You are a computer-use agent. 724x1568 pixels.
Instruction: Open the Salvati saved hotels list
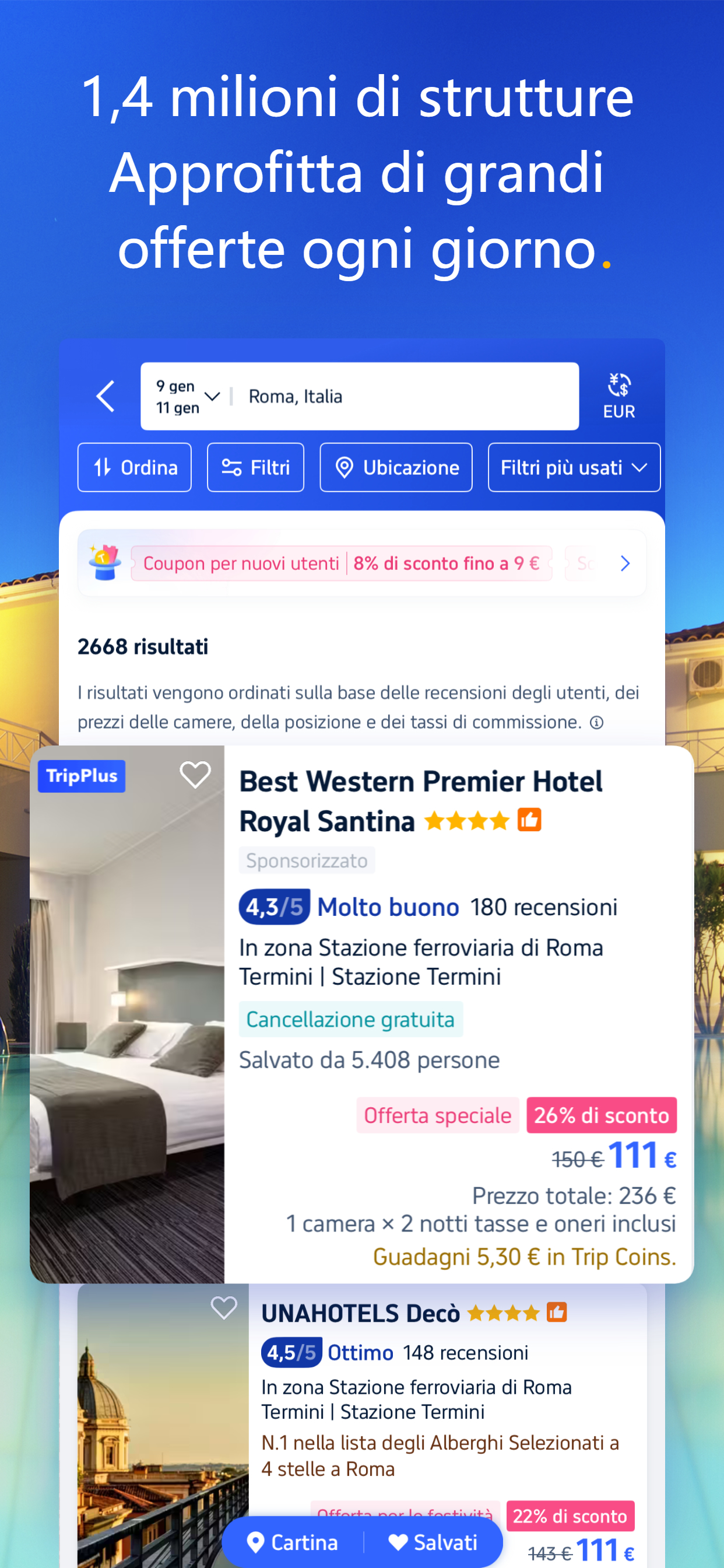[433, 1542]
